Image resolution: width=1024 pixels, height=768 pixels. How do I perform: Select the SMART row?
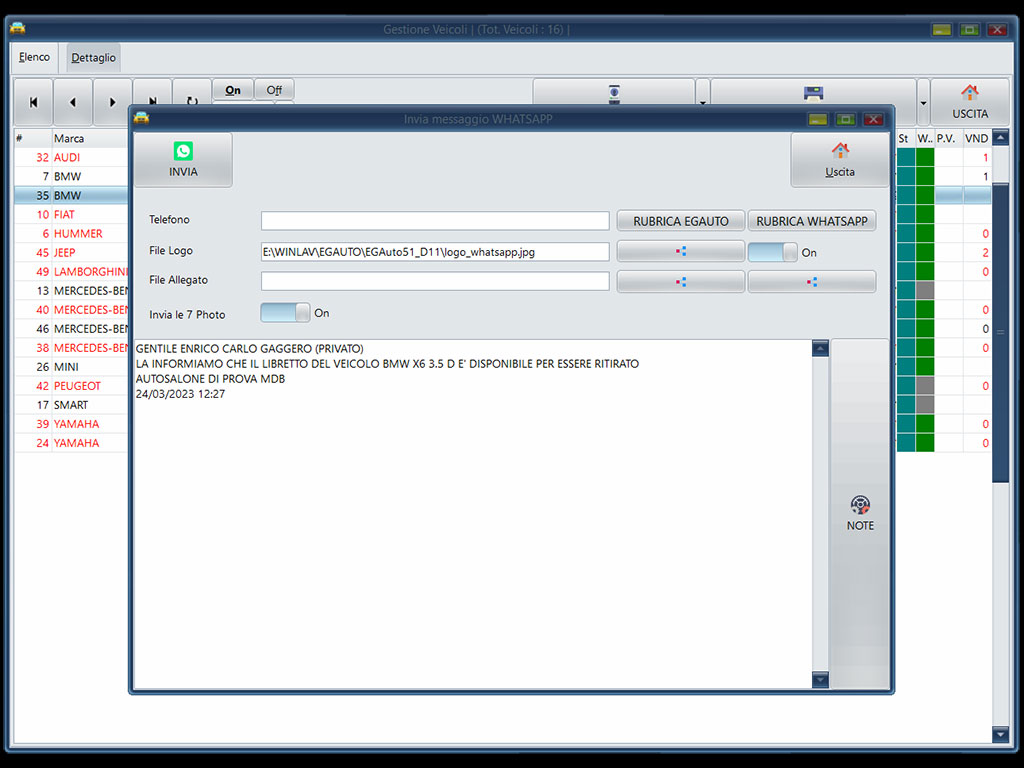(72, 405)
